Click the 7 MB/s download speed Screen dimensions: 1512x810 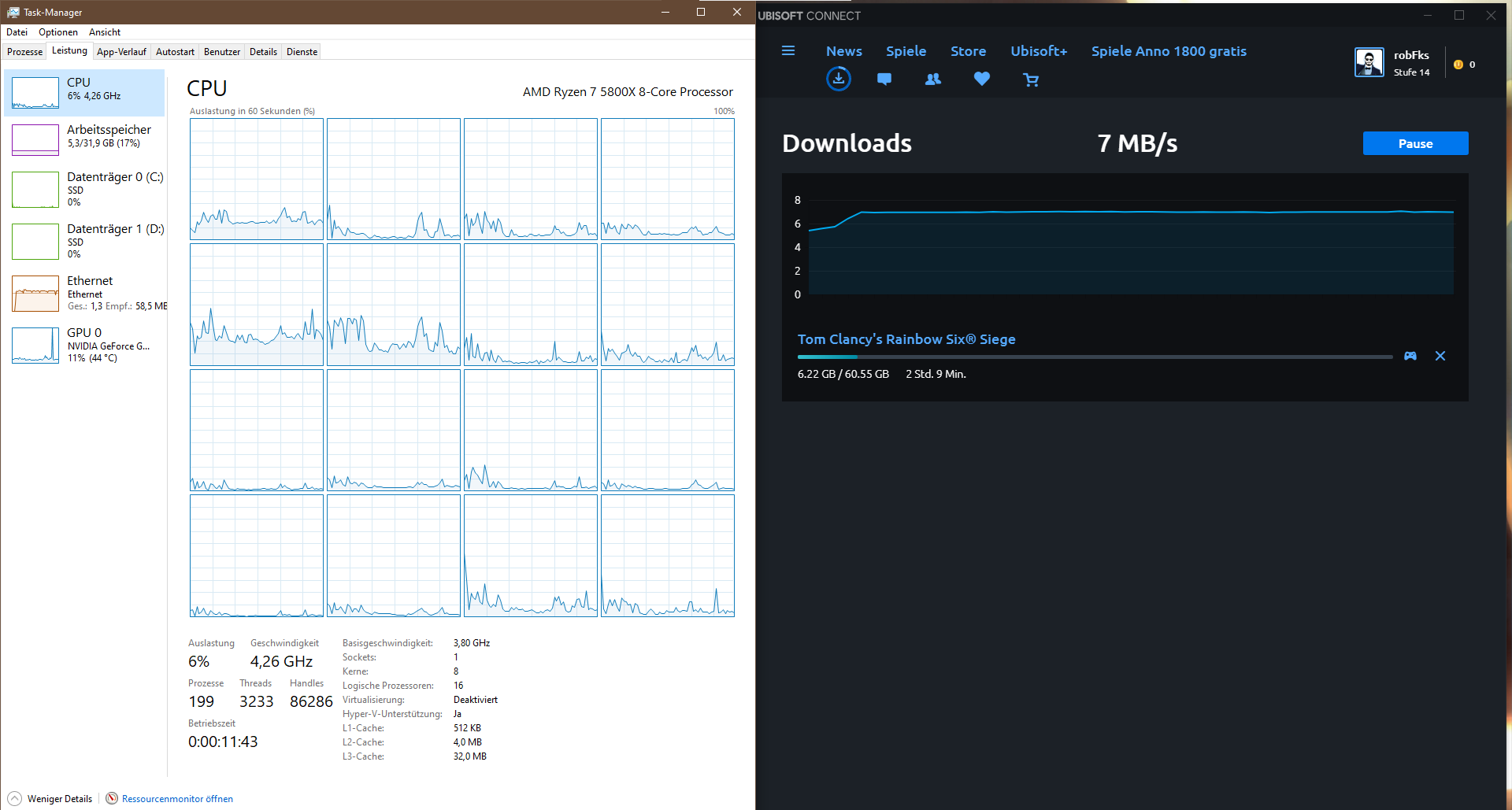point(1137,143)
